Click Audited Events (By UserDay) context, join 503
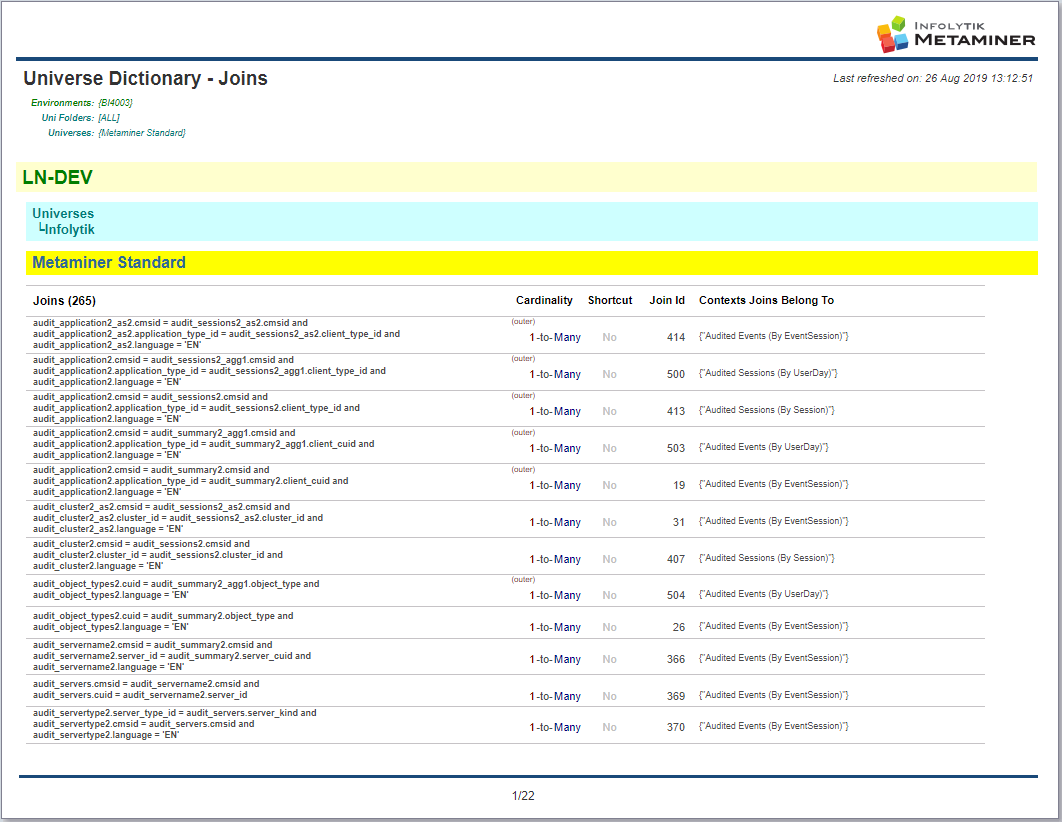 coord(763,447)
